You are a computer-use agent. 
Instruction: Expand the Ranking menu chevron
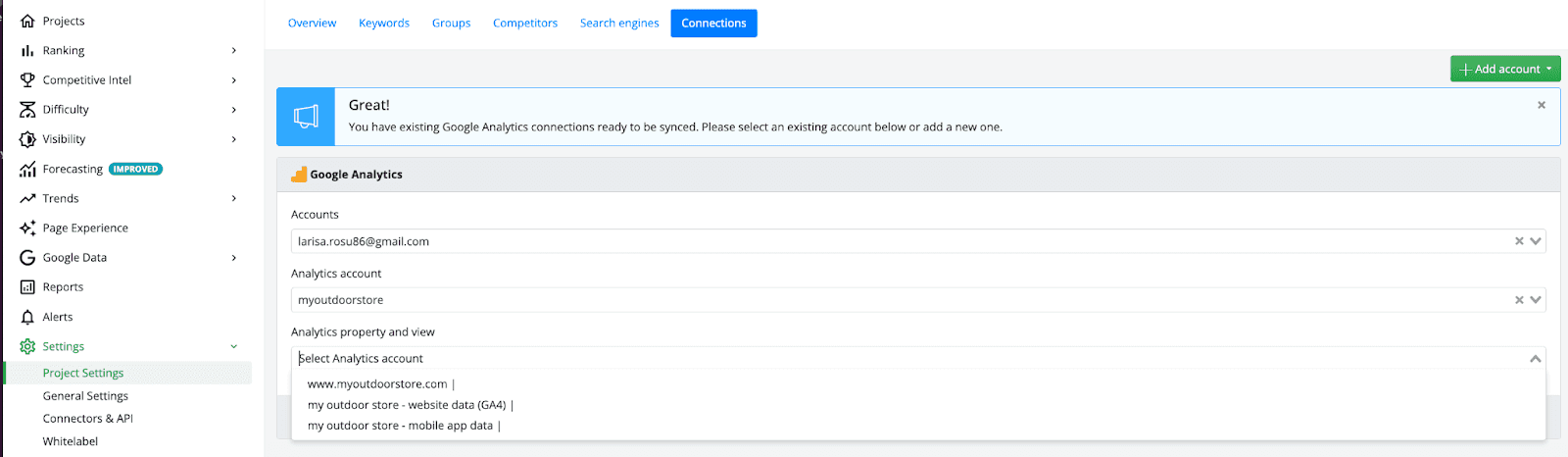234,50
